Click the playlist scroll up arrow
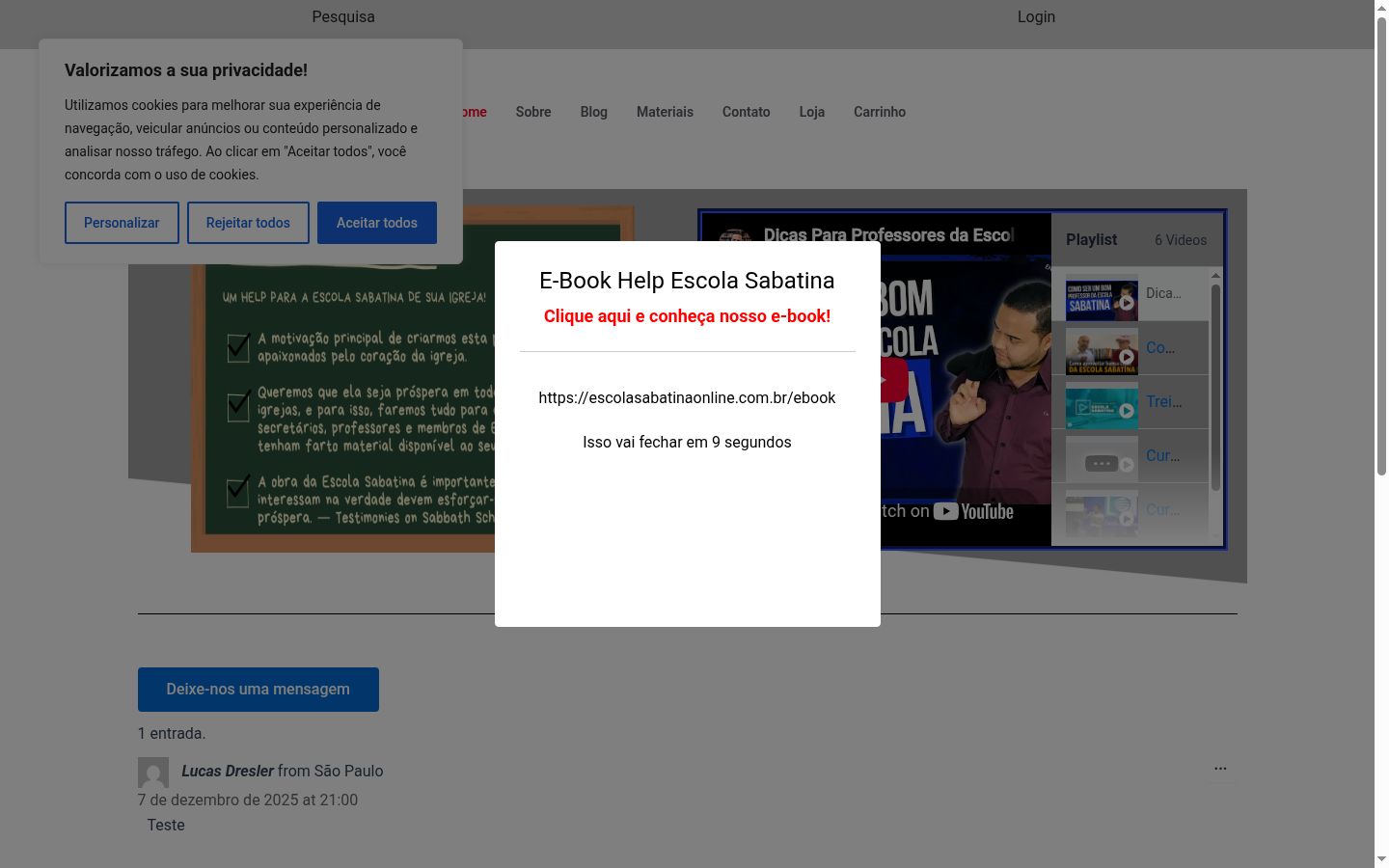Viewport: 1389px width, 868px height. 1215,275
